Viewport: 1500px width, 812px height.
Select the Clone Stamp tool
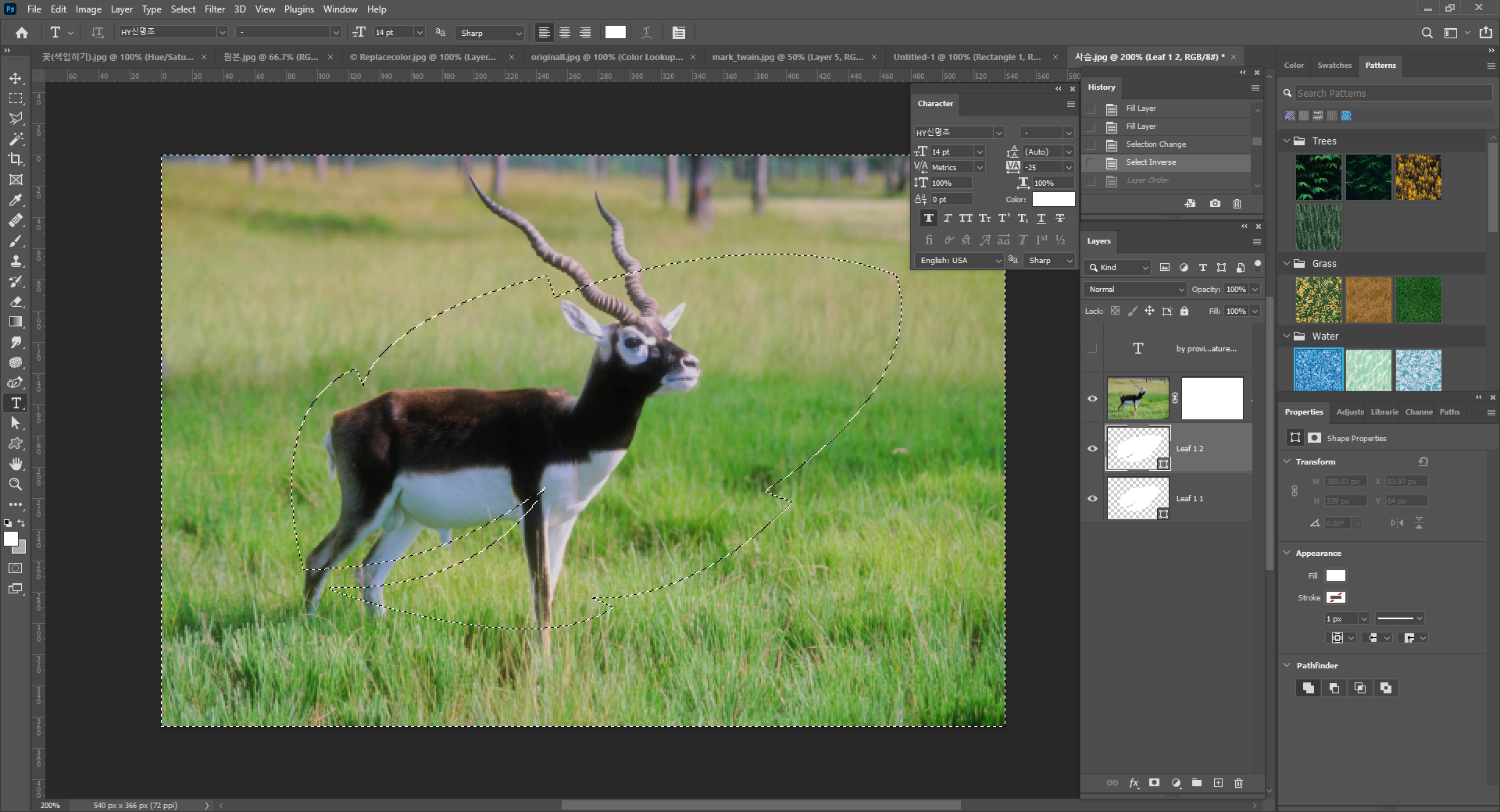16,261
